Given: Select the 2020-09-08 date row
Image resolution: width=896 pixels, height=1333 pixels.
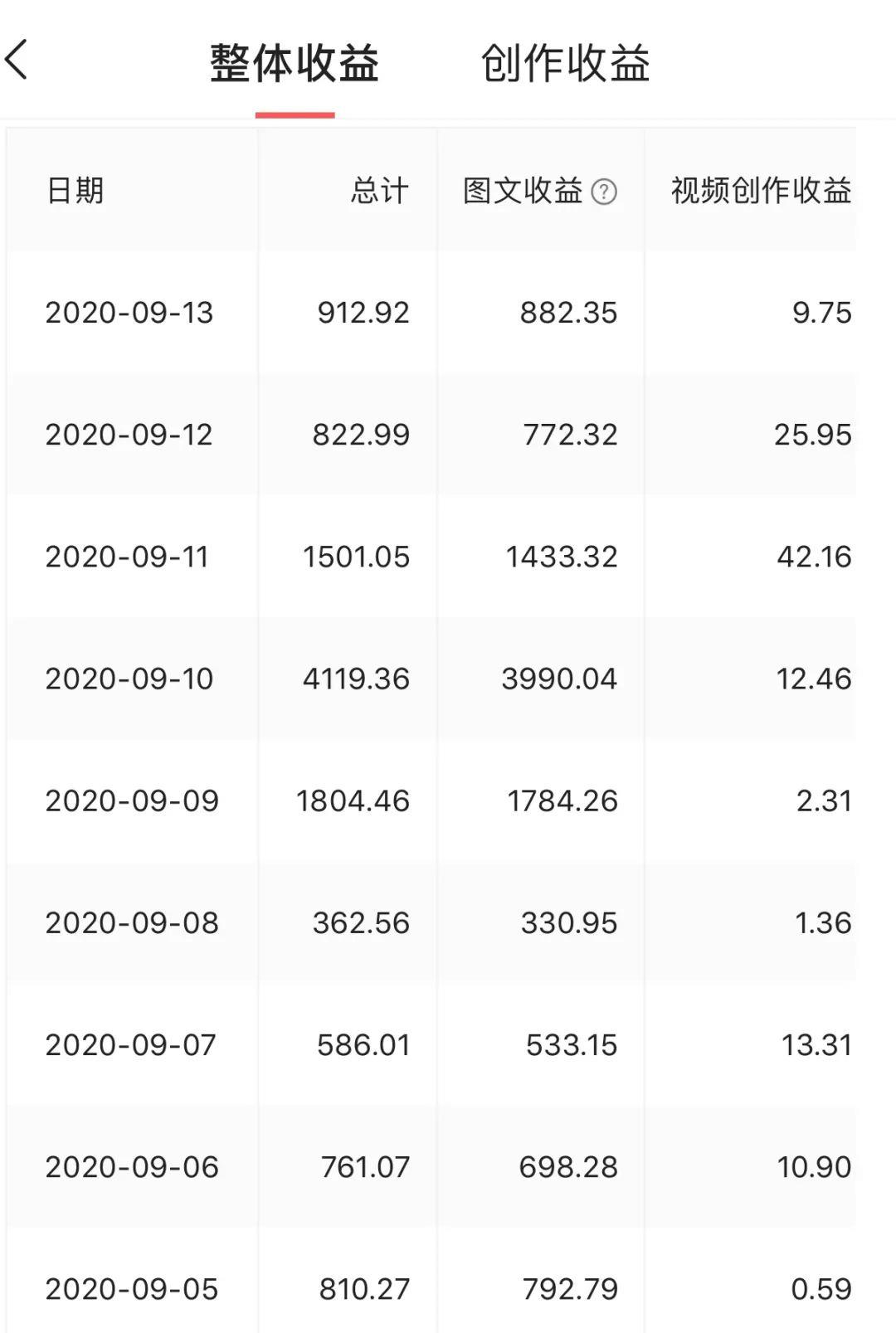Looking at the screenshot, I should pos(132,922).
